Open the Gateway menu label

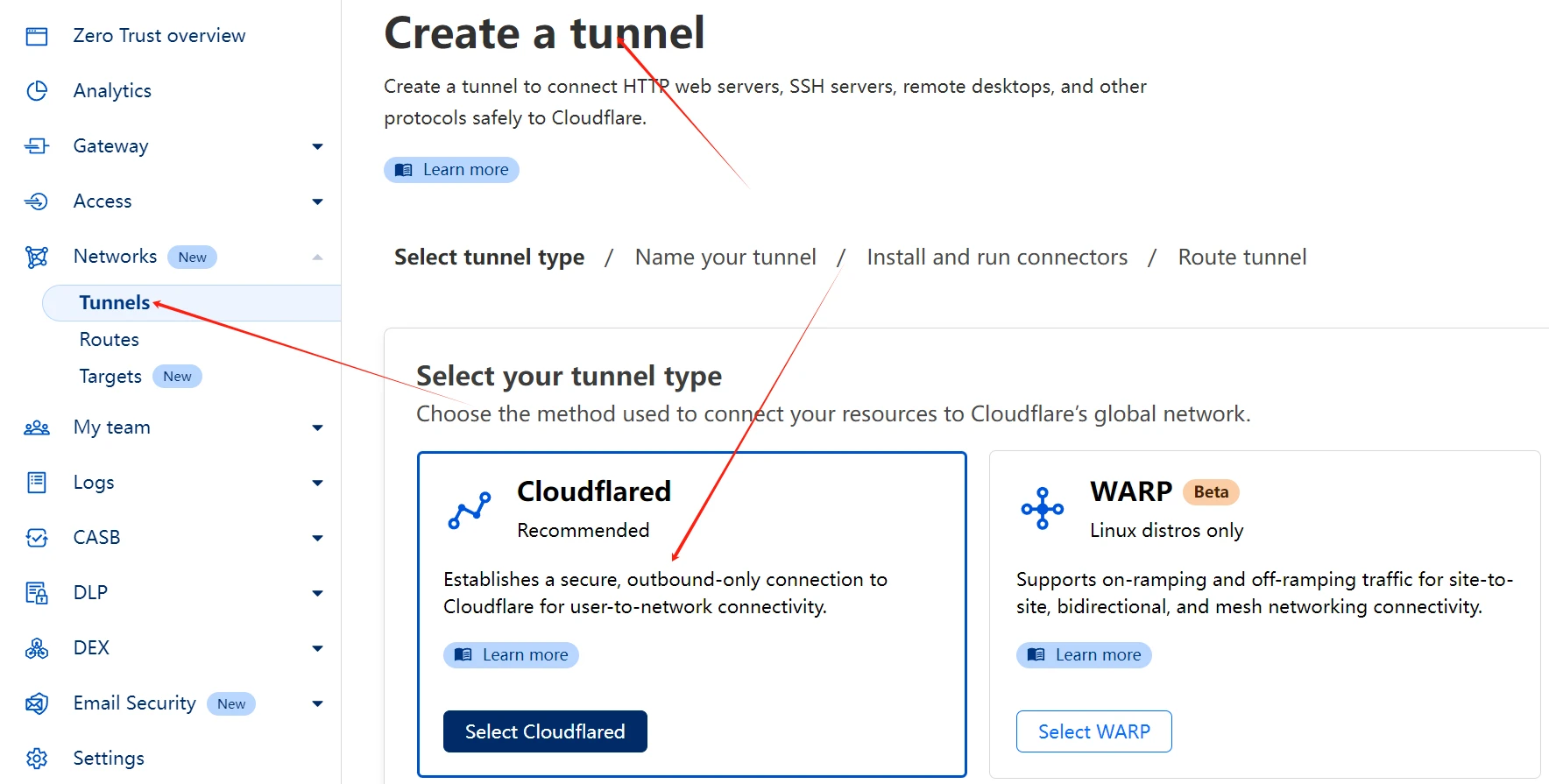[110, 146]
